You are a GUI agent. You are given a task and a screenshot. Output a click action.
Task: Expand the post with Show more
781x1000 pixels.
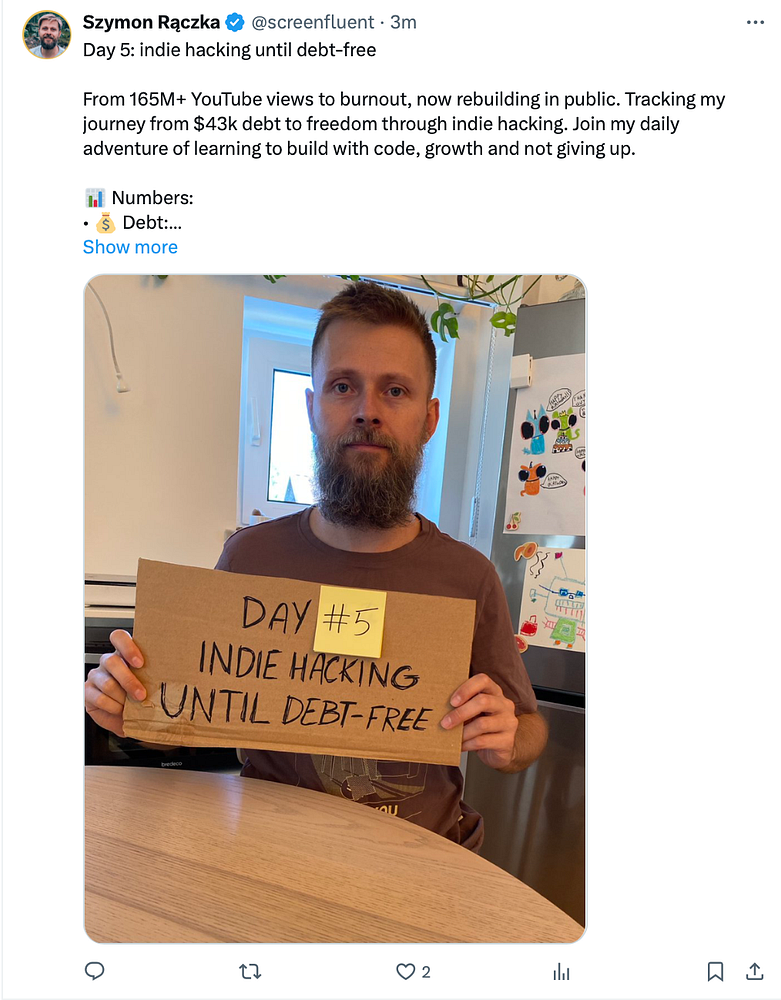(x=130, y=247)
